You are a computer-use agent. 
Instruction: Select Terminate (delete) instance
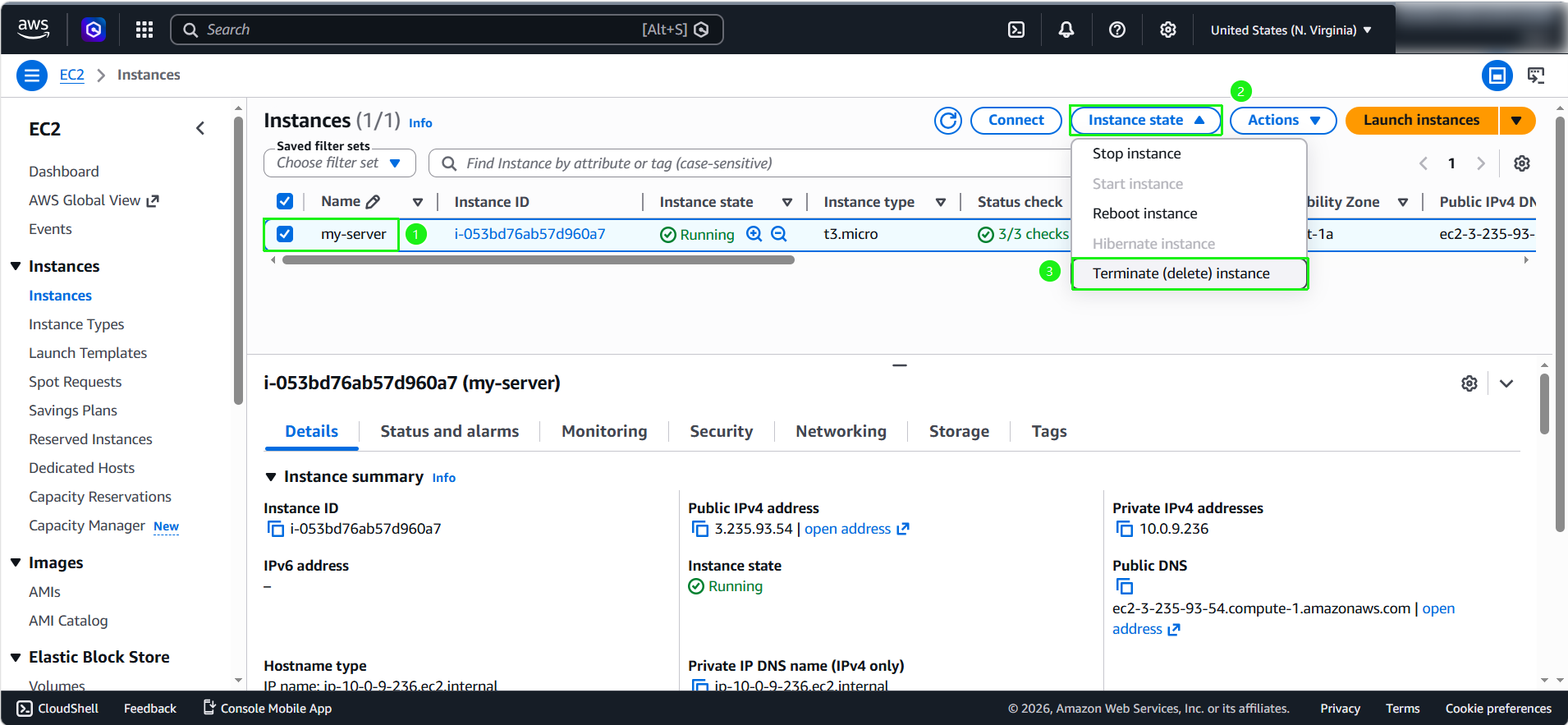pyautogui.click(x=1189, y=273)
